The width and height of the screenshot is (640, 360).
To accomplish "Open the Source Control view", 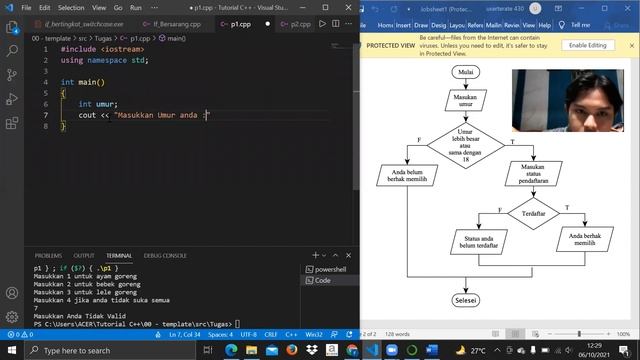I will [x=12, y=75].
